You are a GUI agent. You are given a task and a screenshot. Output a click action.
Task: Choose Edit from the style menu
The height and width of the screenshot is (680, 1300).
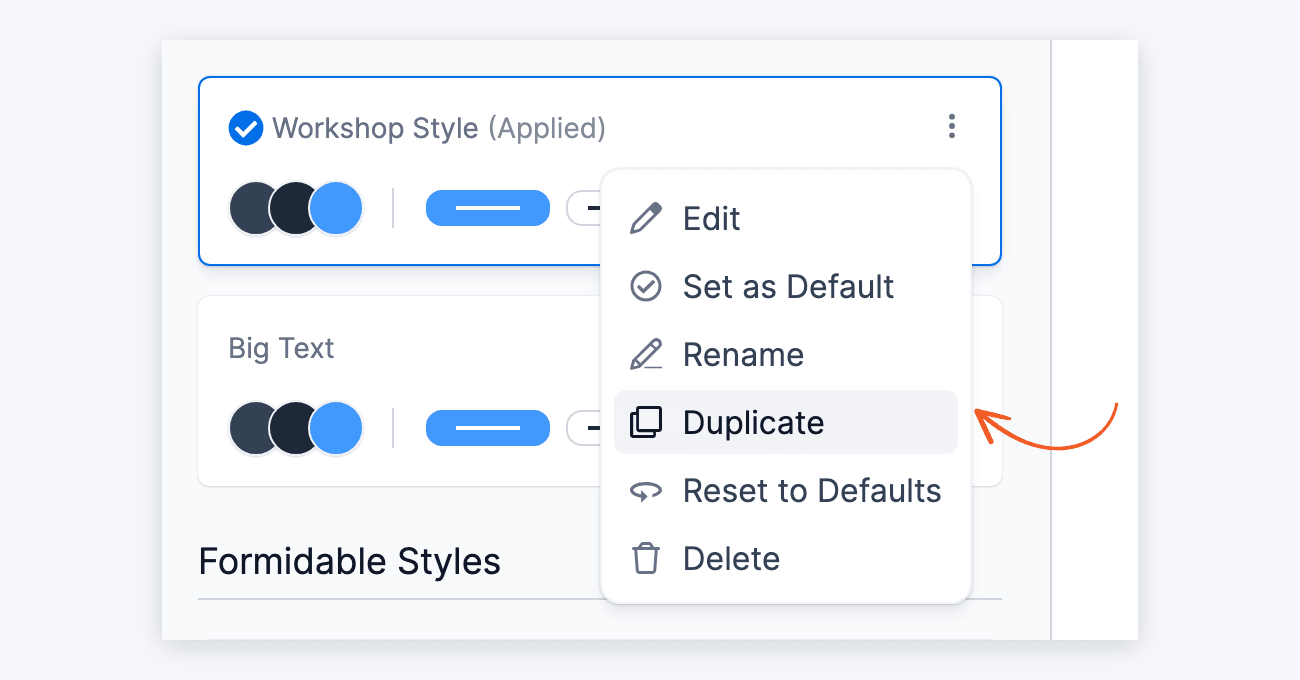point(786,218)
